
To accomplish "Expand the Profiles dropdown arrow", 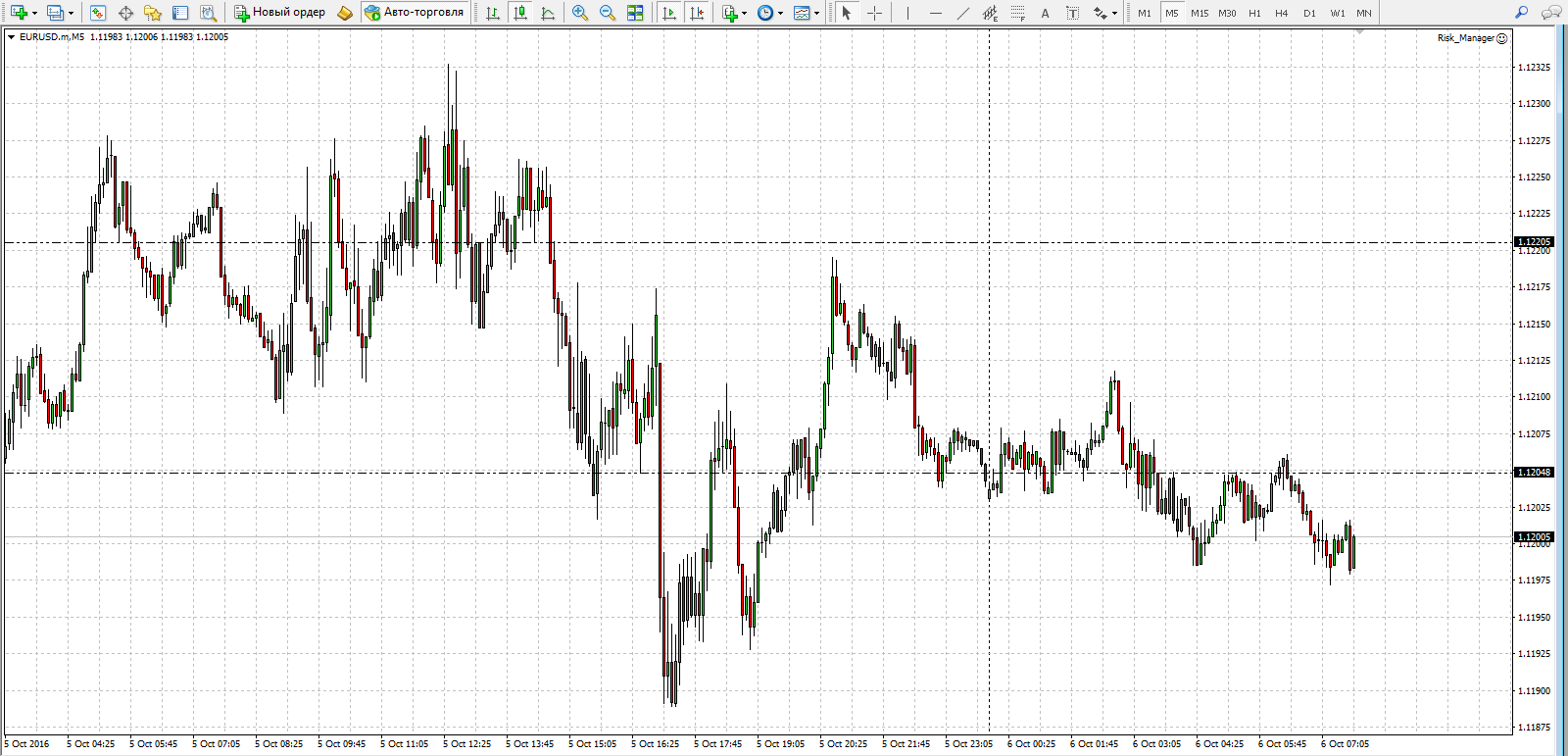I will pyautogui.click(x=71, y=13).
